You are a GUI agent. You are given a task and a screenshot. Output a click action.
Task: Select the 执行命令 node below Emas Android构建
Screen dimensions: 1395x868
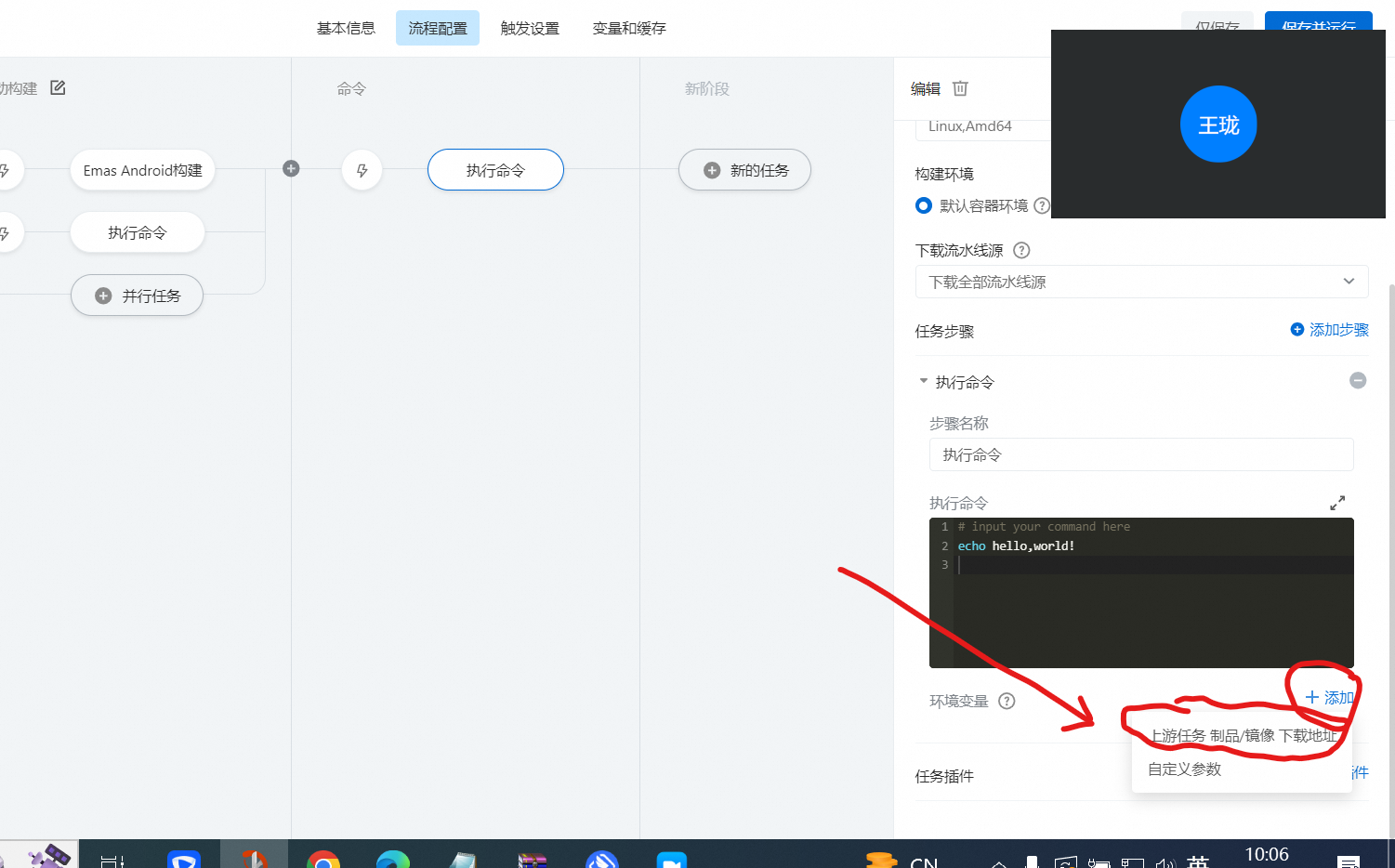tap(137, 232)
